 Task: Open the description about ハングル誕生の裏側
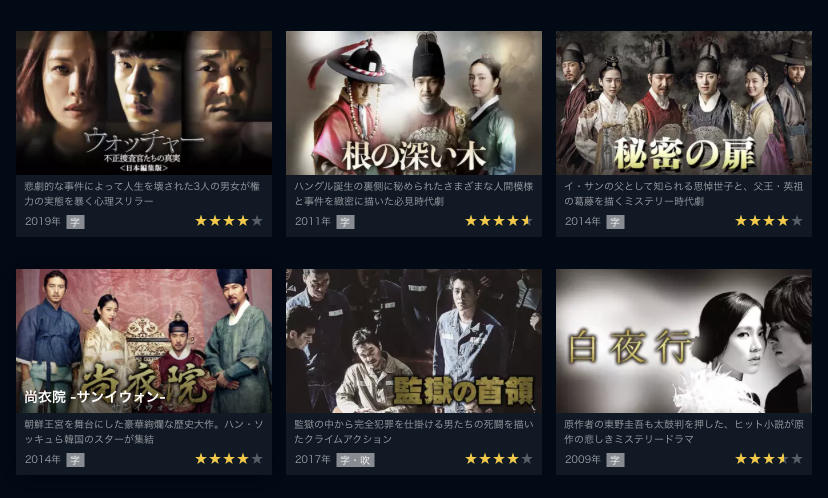coord(413,194)
